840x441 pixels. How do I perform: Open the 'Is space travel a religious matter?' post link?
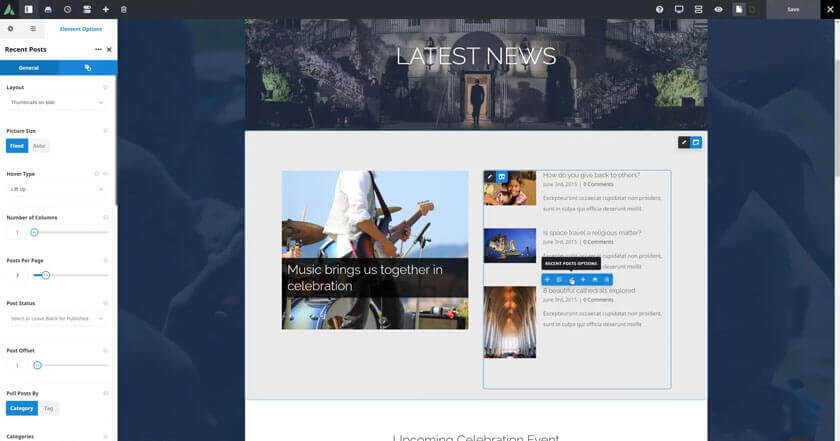pos(591,232)
